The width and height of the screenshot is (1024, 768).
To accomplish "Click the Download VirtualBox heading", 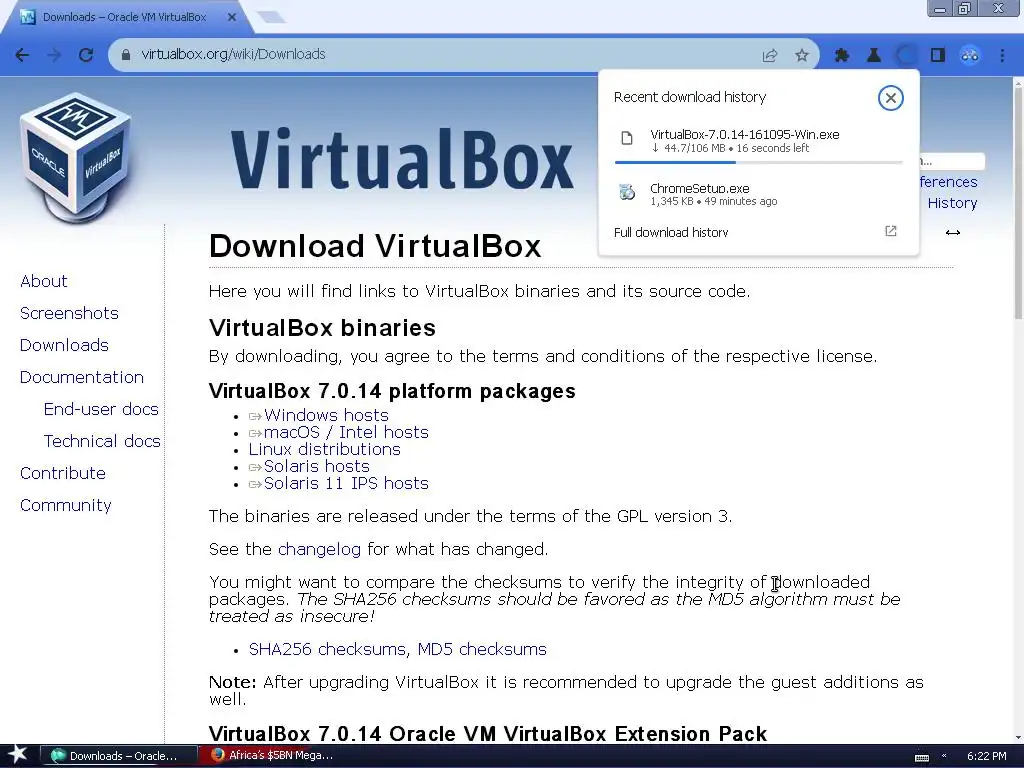I will pos(375,246).
